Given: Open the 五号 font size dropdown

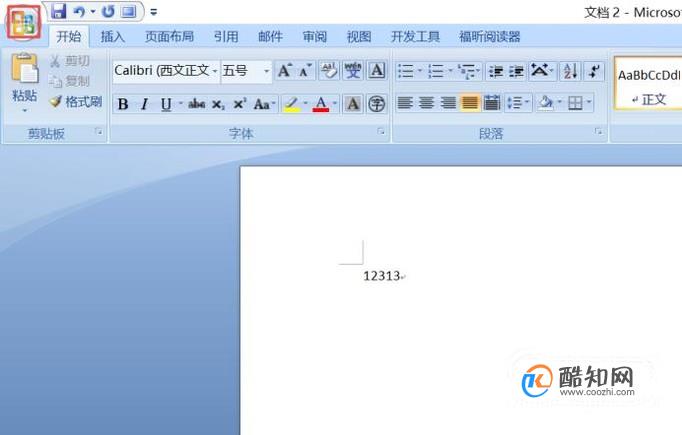Looking at the screenshot, I should [266, 70].
